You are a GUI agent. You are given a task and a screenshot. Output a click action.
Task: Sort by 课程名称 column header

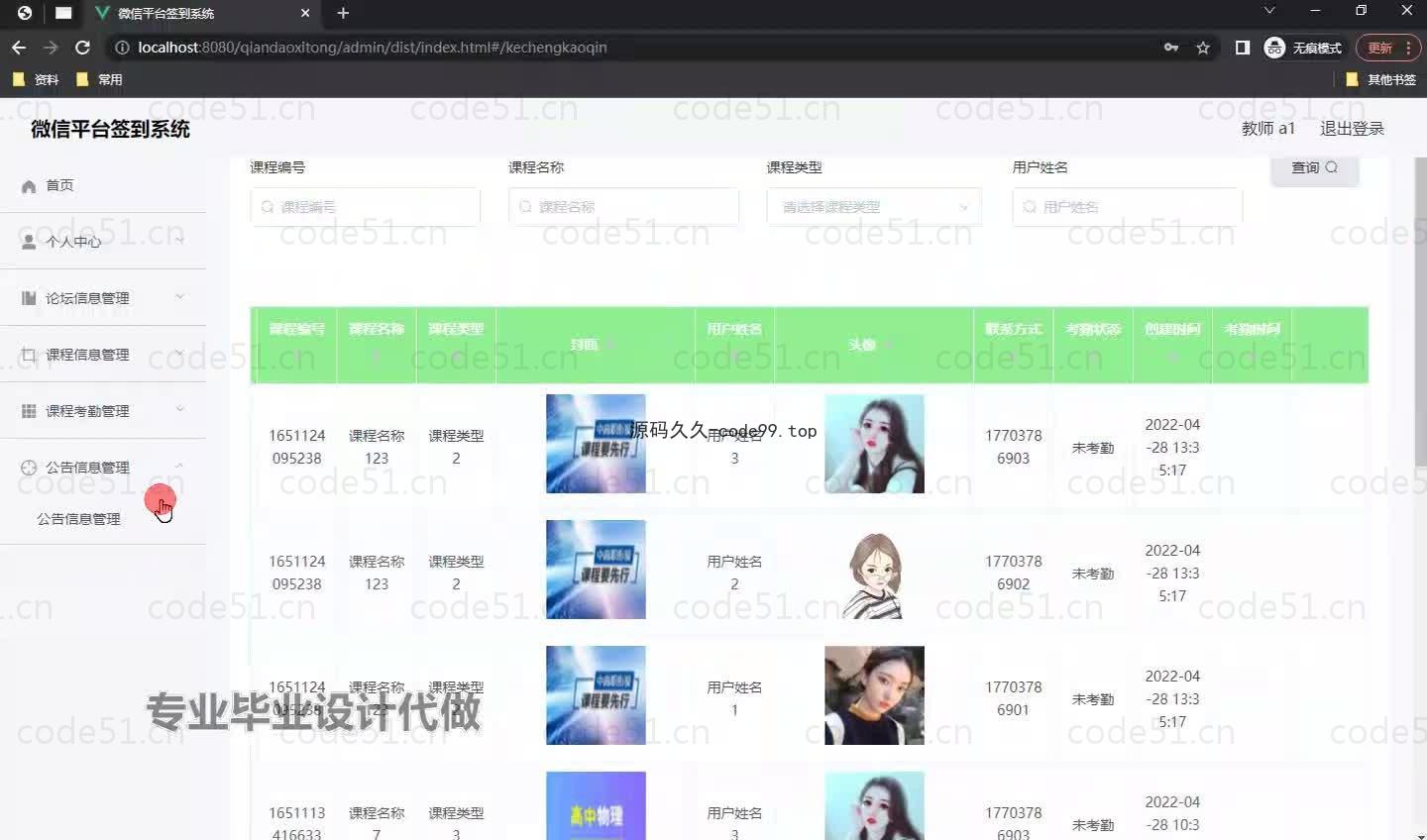pyautogui.click(x=377, y=344)
